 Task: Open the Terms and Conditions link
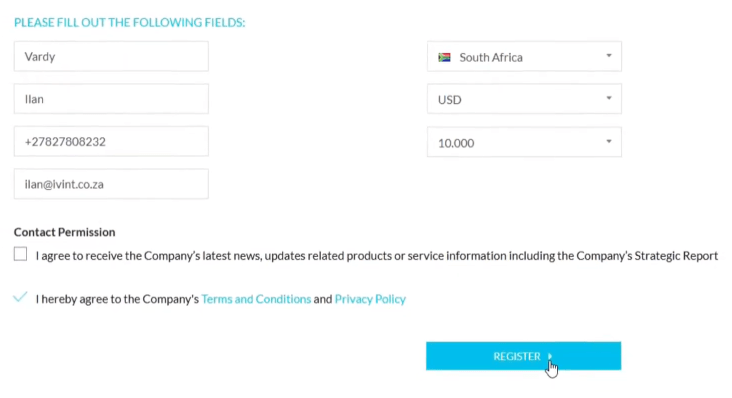256,299
